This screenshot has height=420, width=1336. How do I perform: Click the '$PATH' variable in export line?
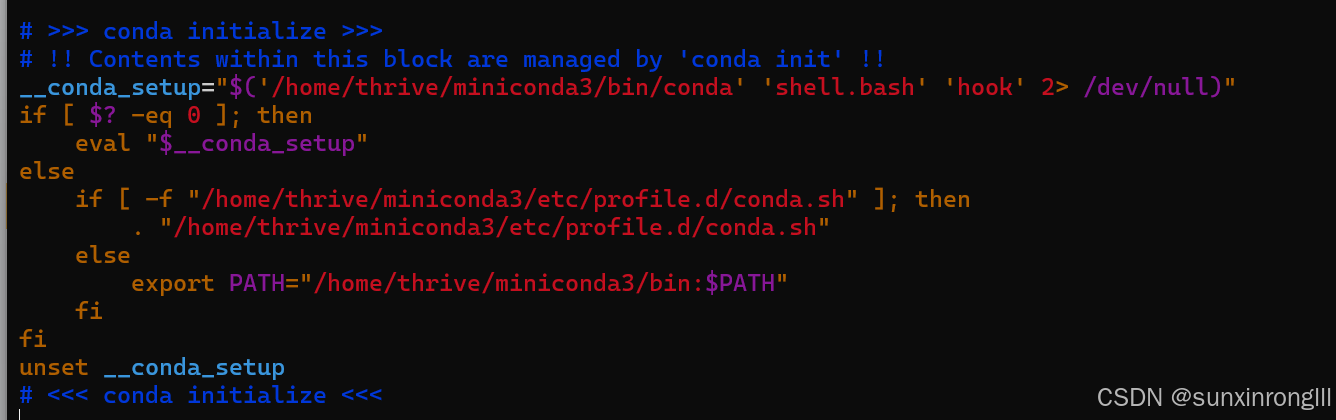pos(740,283)
